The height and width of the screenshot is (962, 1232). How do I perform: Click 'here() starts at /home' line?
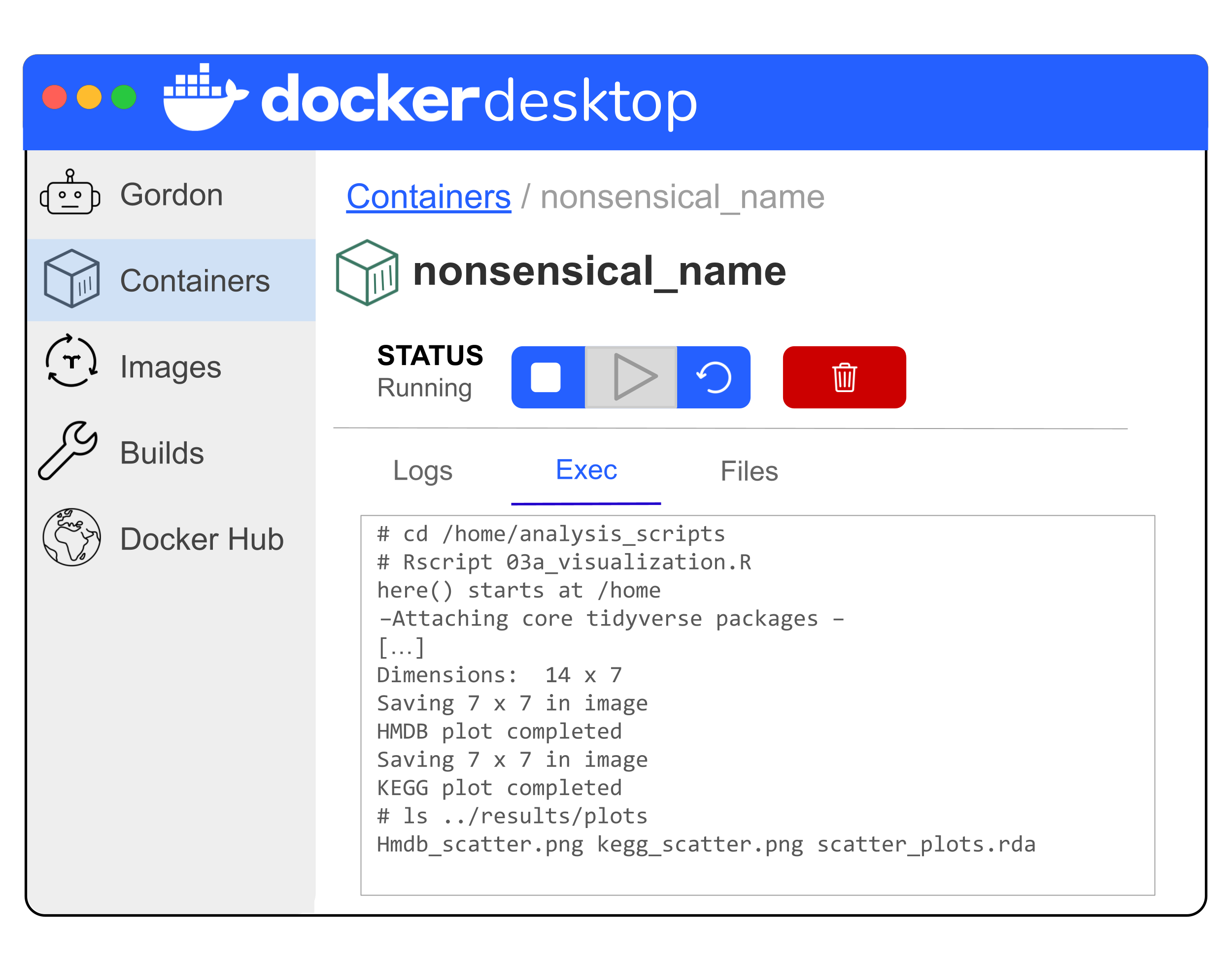[519, 591]
